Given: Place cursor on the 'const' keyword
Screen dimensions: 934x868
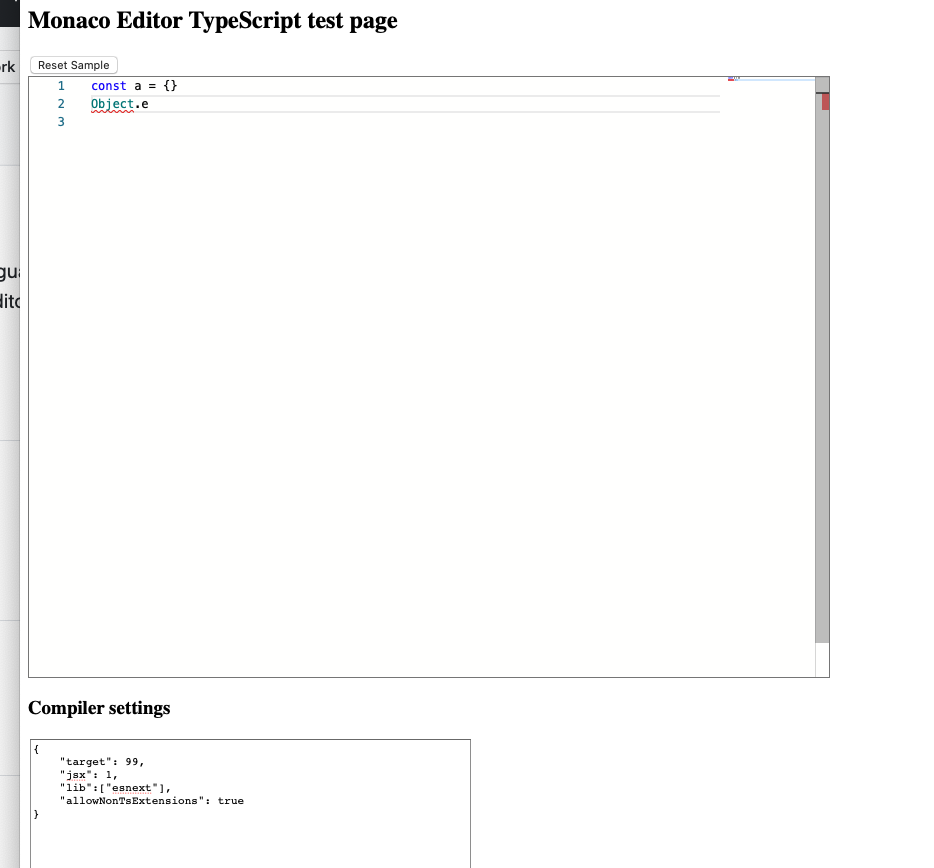Looking at the screenshot, I should (108, 86).
